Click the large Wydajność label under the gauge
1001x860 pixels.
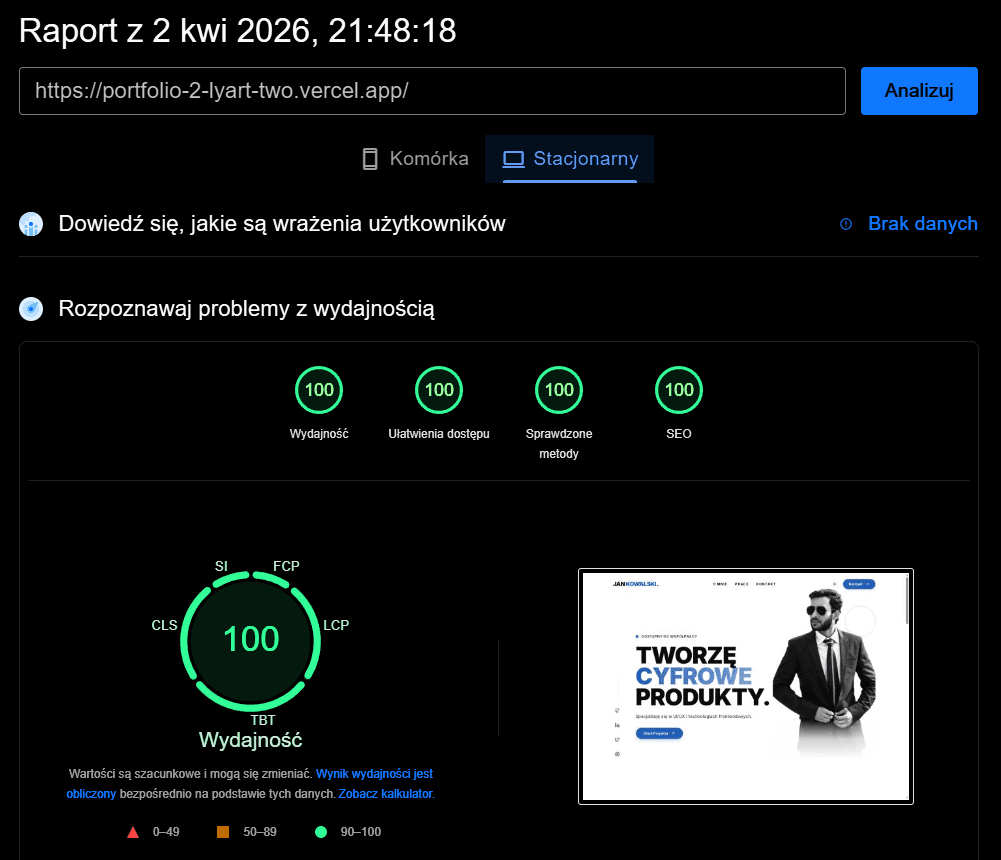(251, 740)
